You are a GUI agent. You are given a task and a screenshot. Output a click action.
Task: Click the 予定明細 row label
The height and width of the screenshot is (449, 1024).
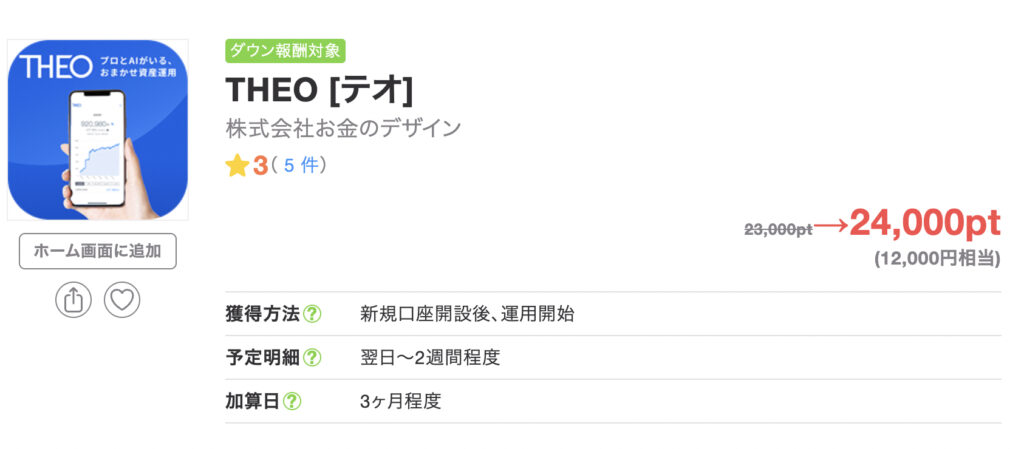click(263, 358)
